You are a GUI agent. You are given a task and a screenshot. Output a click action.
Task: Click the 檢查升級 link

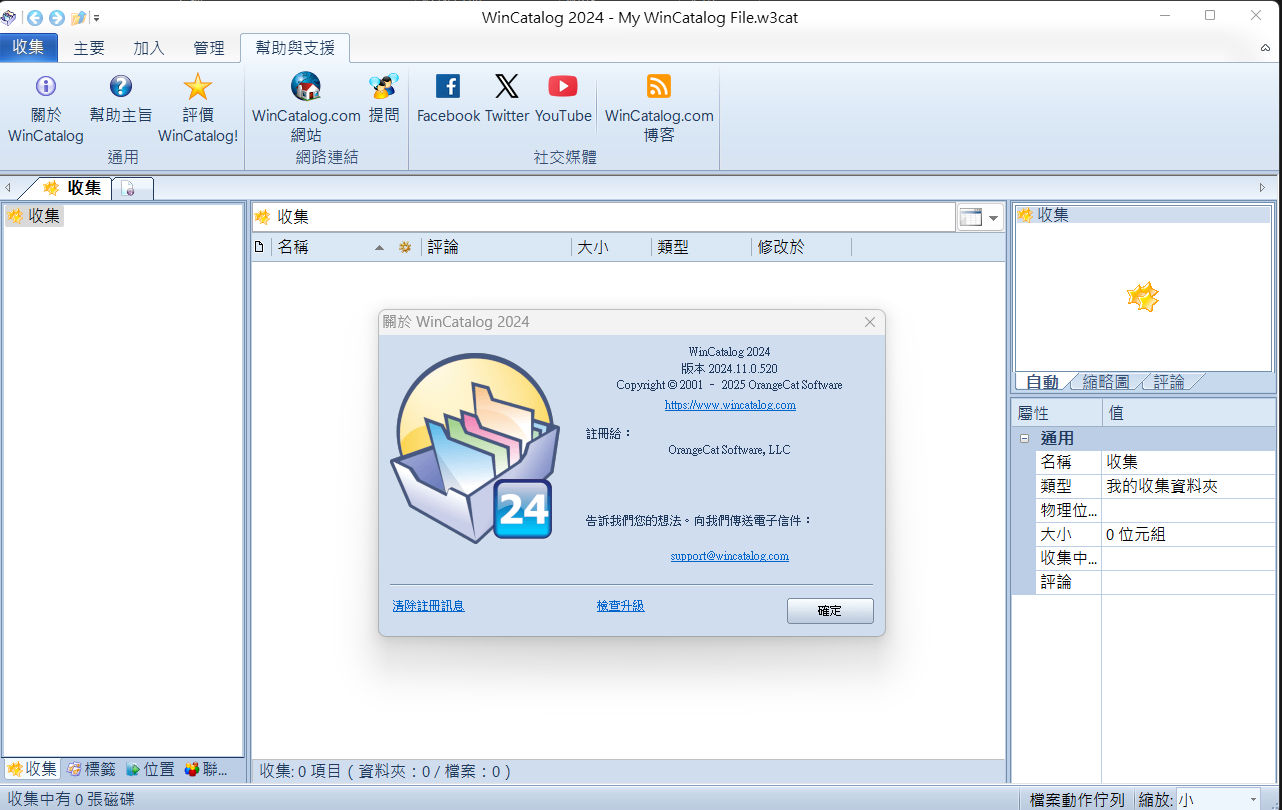(x=620, y=606)
